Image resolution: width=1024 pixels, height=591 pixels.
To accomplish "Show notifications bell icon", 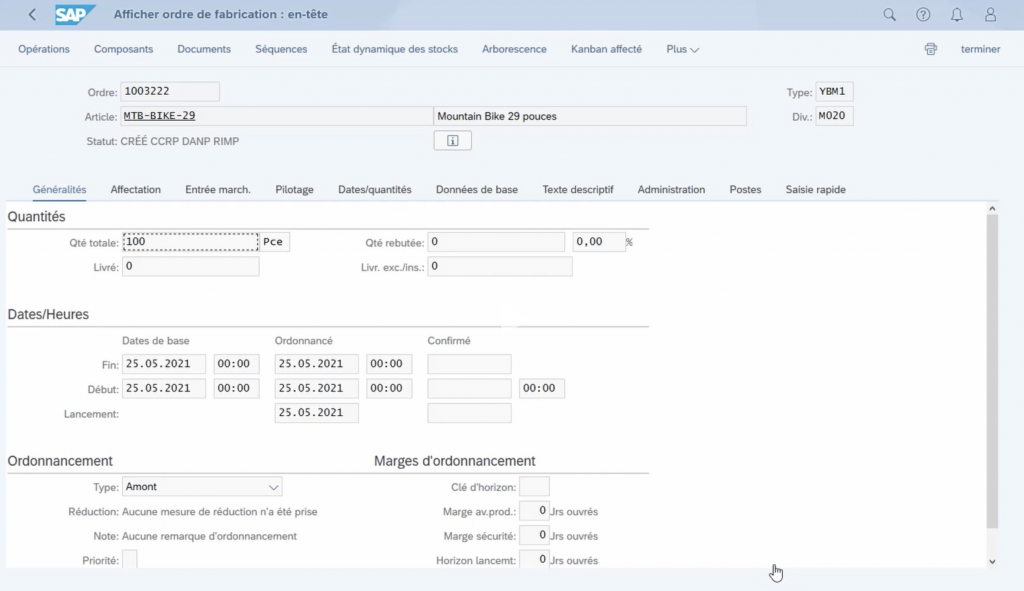I will coord(957,15).
